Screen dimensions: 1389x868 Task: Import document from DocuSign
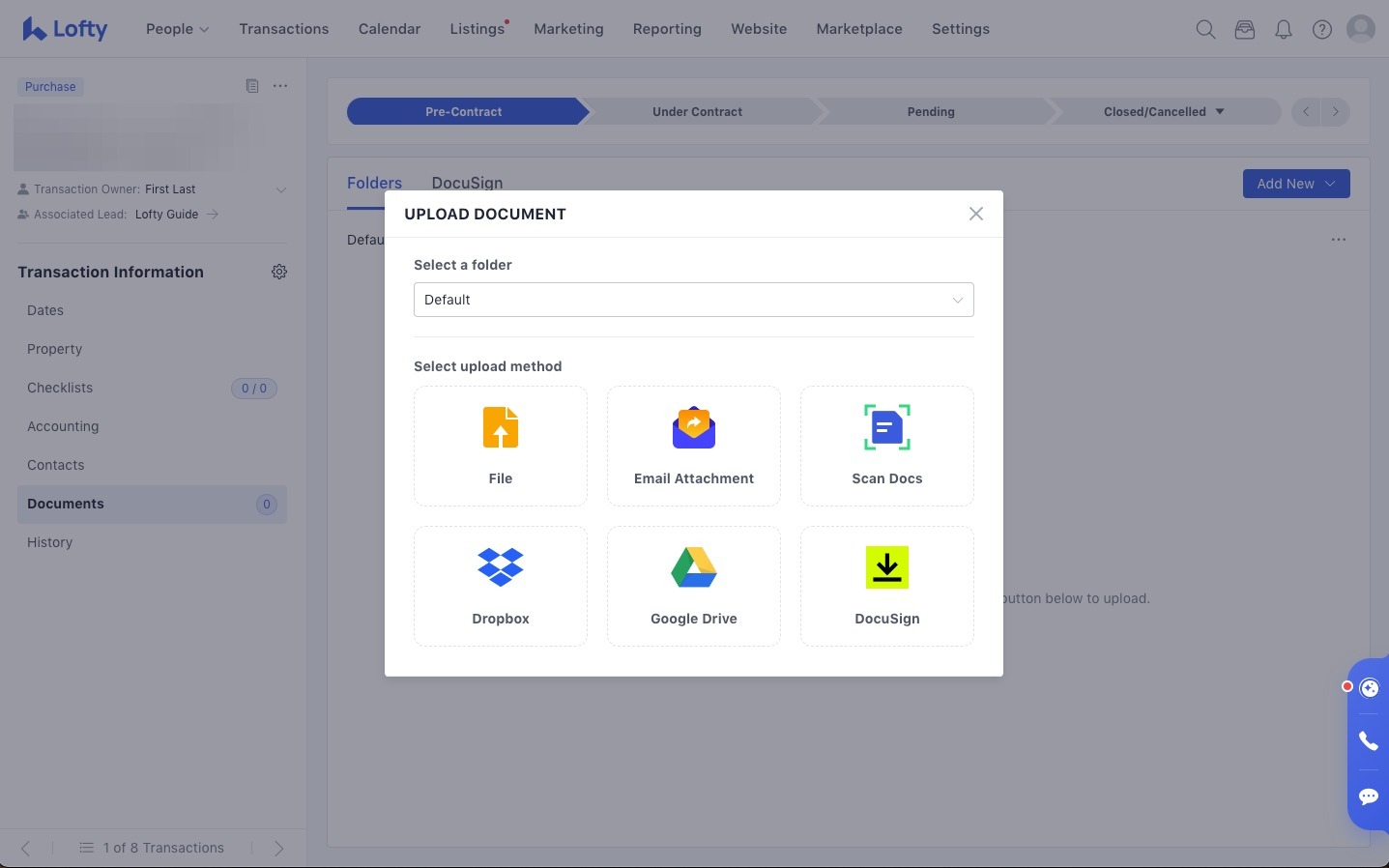click(887, 586)
